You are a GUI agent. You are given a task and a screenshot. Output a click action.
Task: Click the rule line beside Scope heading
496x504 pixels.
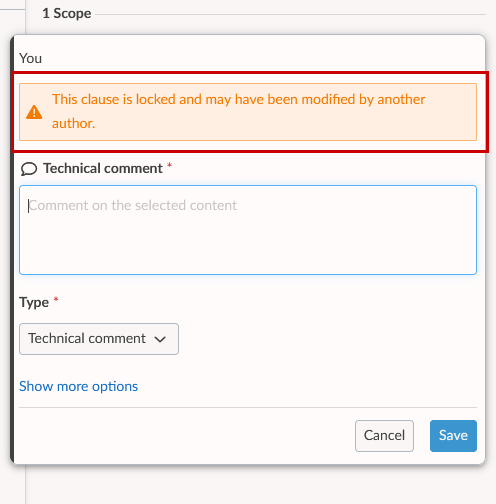click(290, 14)
